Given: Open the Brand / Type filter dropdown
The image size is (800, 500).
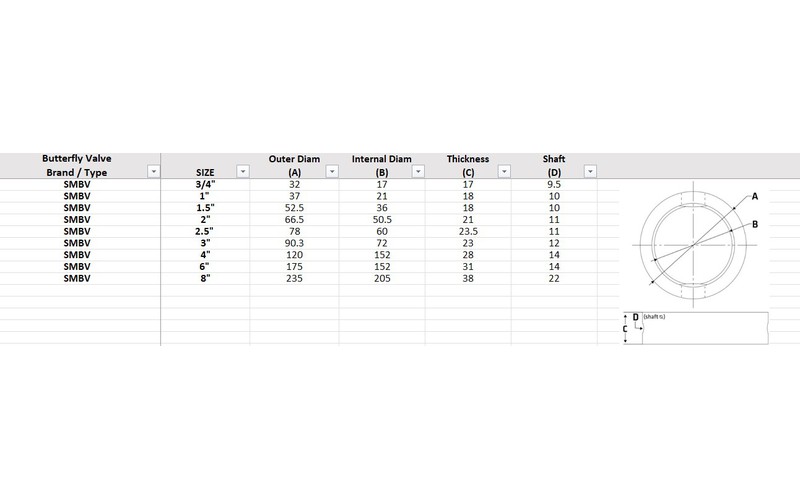Looking at the screenshot, I should point(153,172).
